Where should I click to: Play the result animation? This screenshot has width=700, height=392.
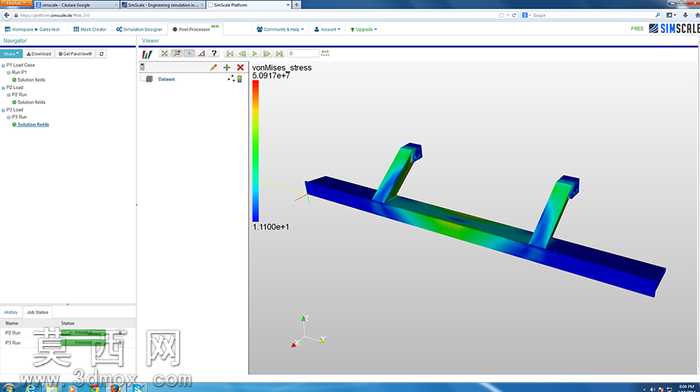tap(254, 54)
